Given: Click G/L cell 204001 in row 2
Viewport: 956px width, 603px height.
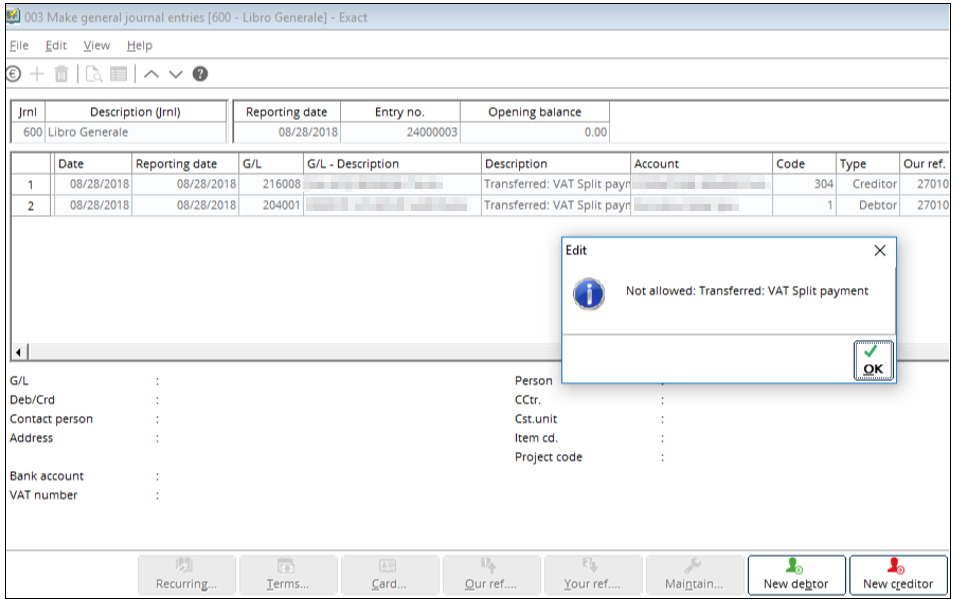Looking at the screenshot, I should point(270,205).
